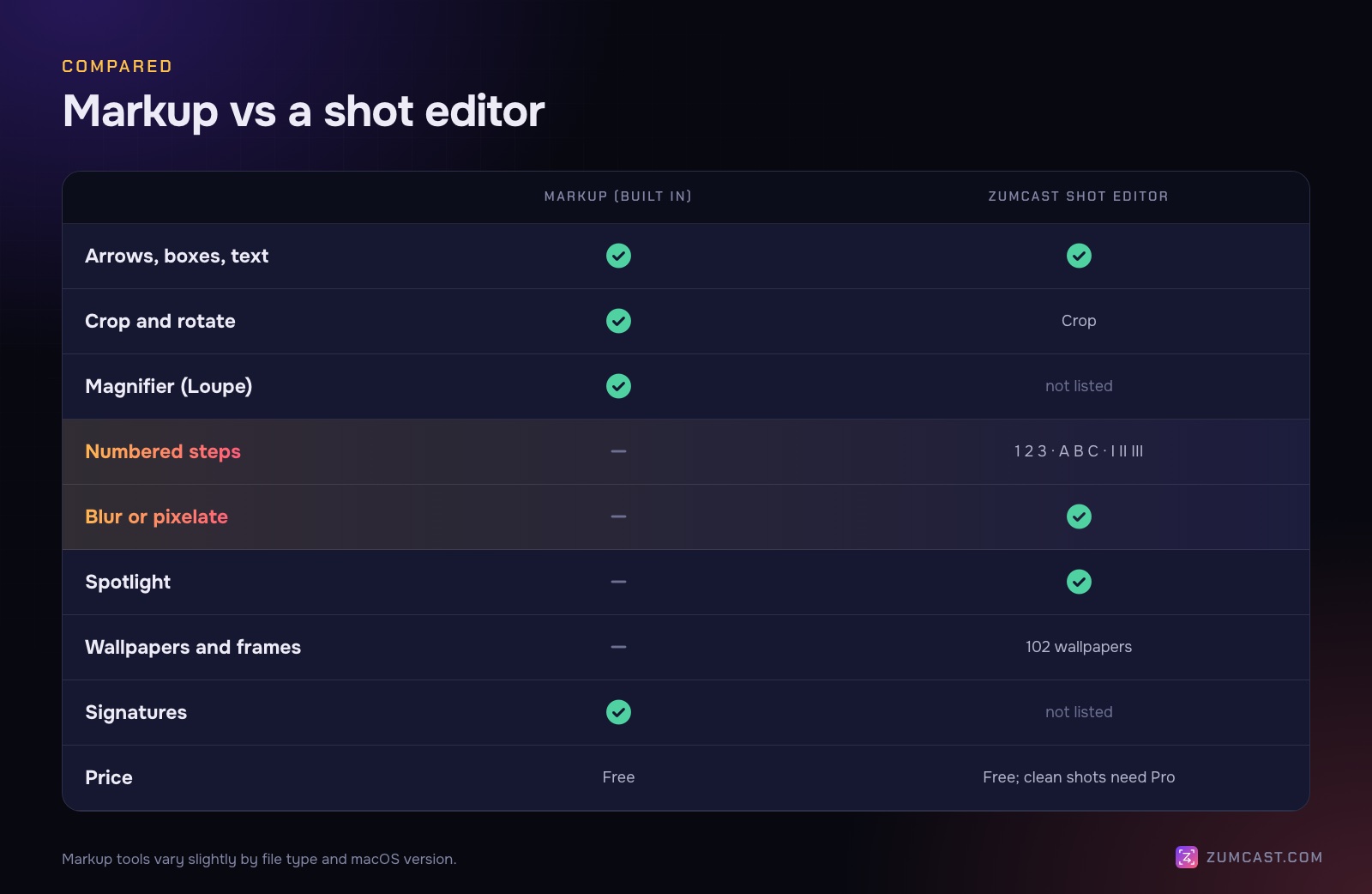Click the Markup tools footnote text
Screen dimensions: 1372x894
259,859
